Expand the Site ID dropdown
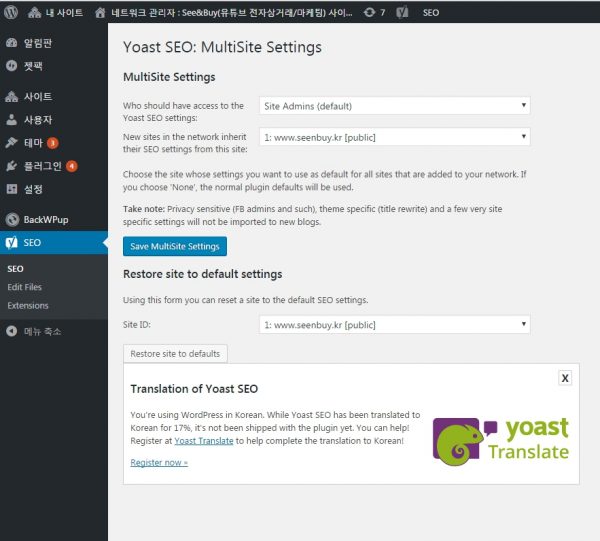 coord(394,324)
